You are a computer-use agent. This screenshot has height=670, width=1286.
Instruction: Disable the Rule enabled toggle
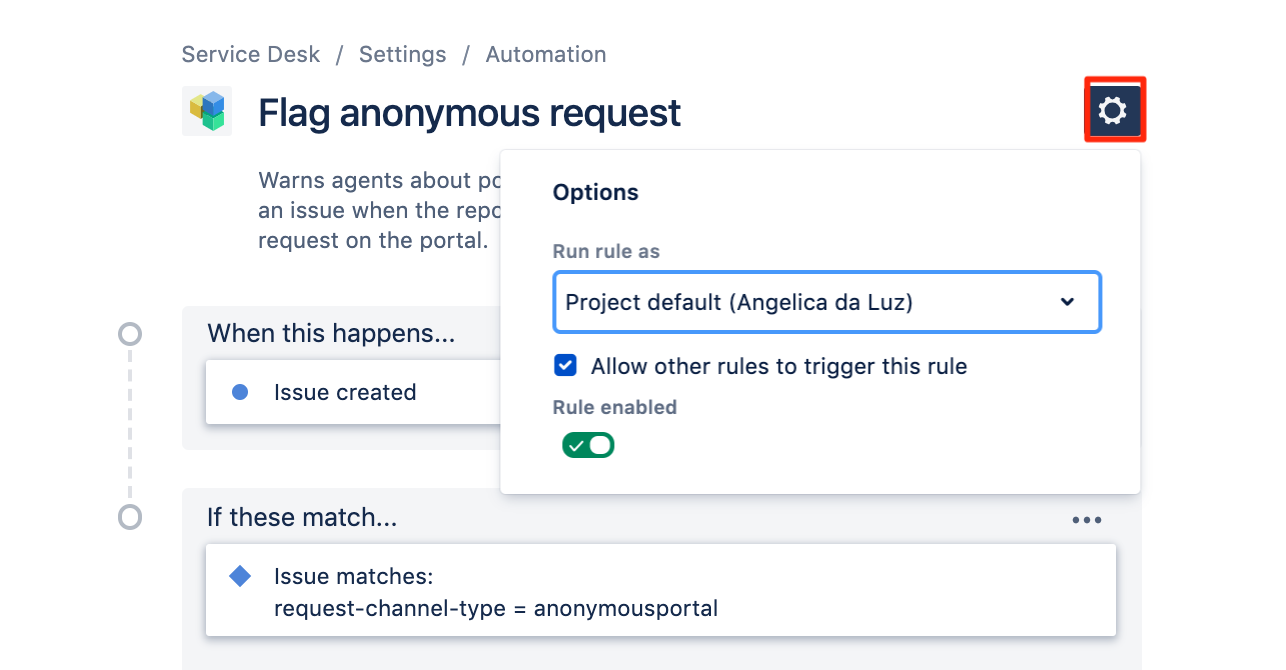coord(588,444)
